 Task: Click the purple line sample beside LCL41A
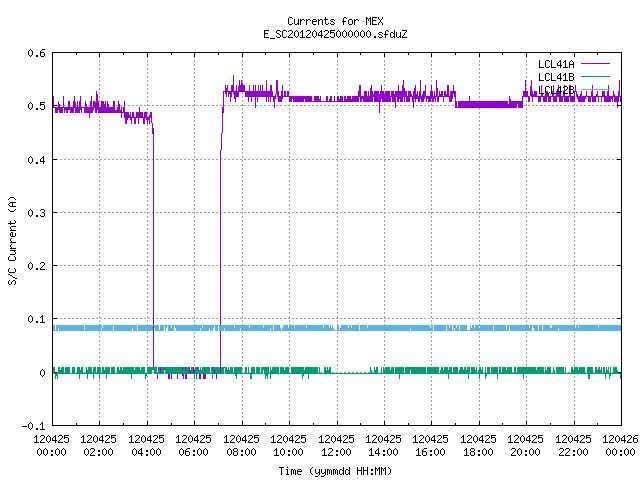pyautogui.click(x=595, y=64)
